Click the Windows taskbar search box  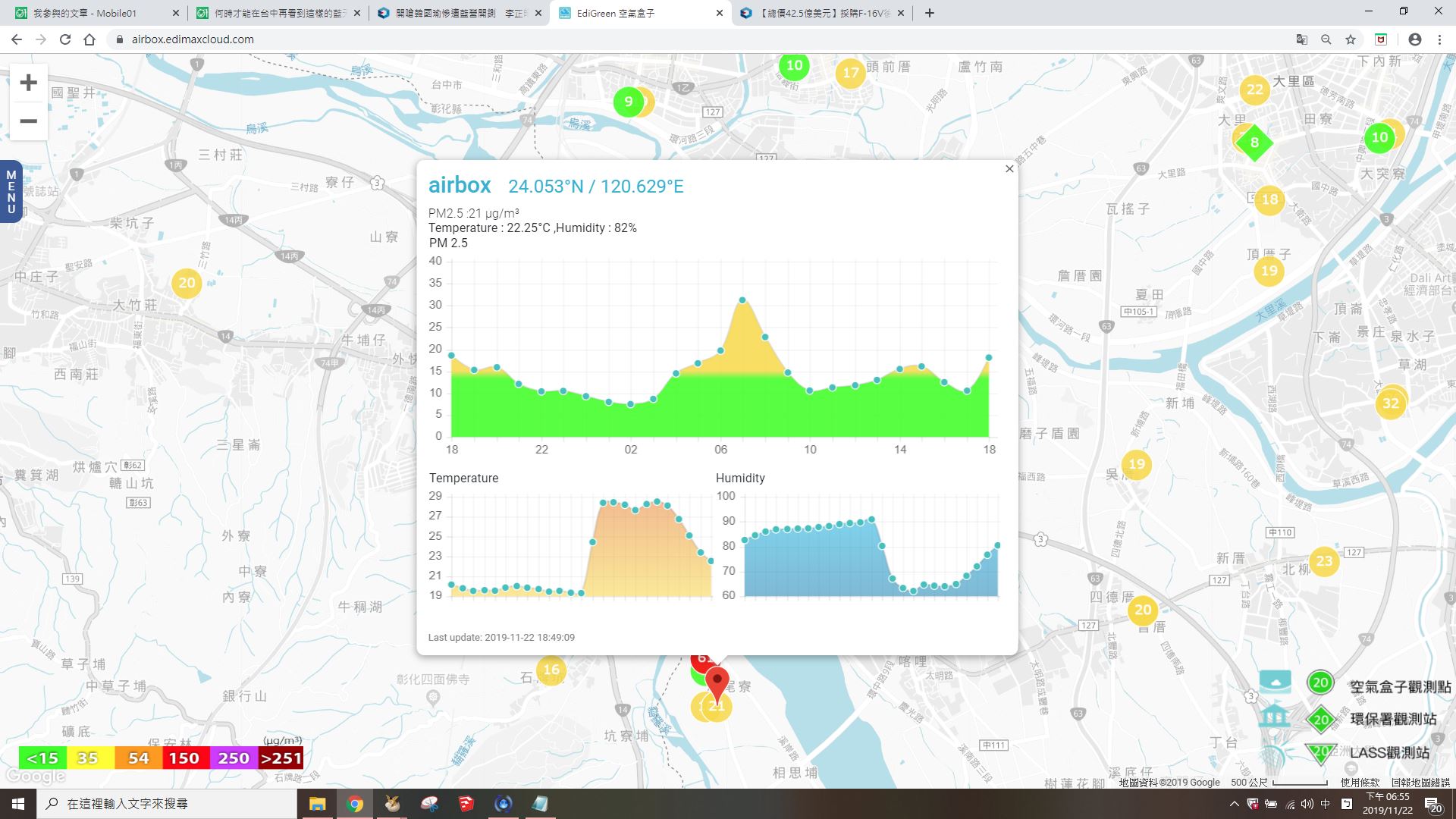pyautogui.click(x=167, y=804)
